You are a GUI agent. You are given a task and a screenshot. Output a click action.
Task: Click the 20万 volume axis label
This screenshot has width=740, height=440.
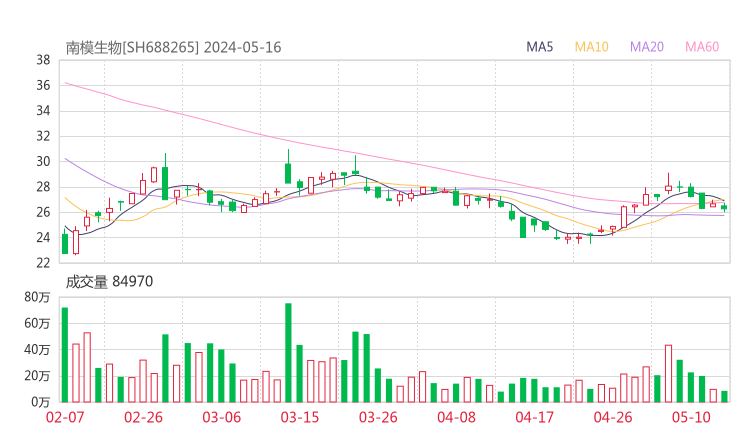click(x=37, y=376)
